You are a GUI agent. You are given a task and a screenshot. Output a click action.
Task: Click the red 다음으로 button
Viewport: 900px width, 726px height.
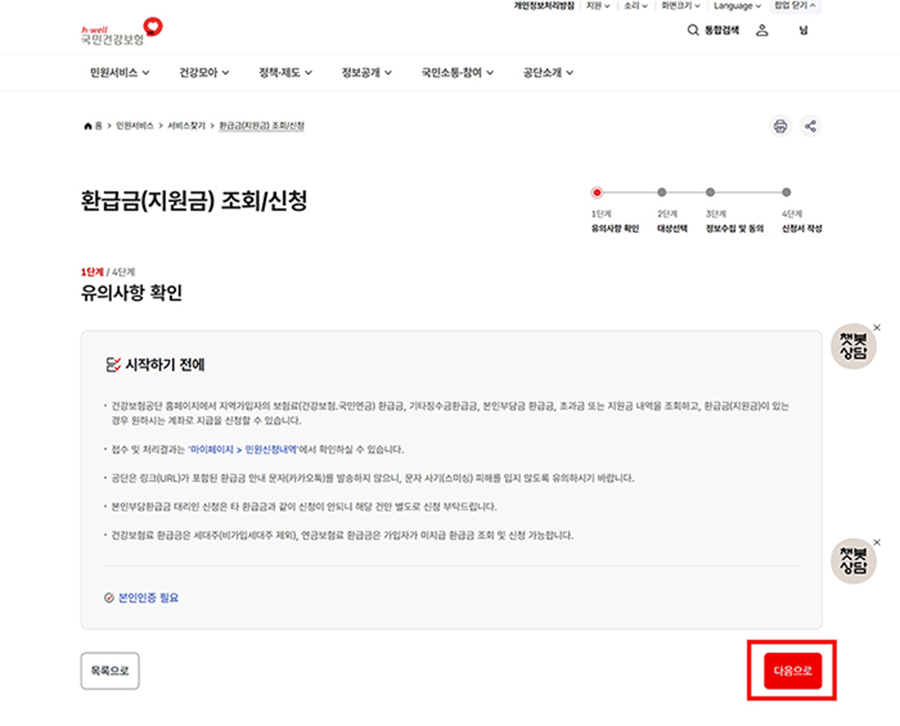click(793, 670)
